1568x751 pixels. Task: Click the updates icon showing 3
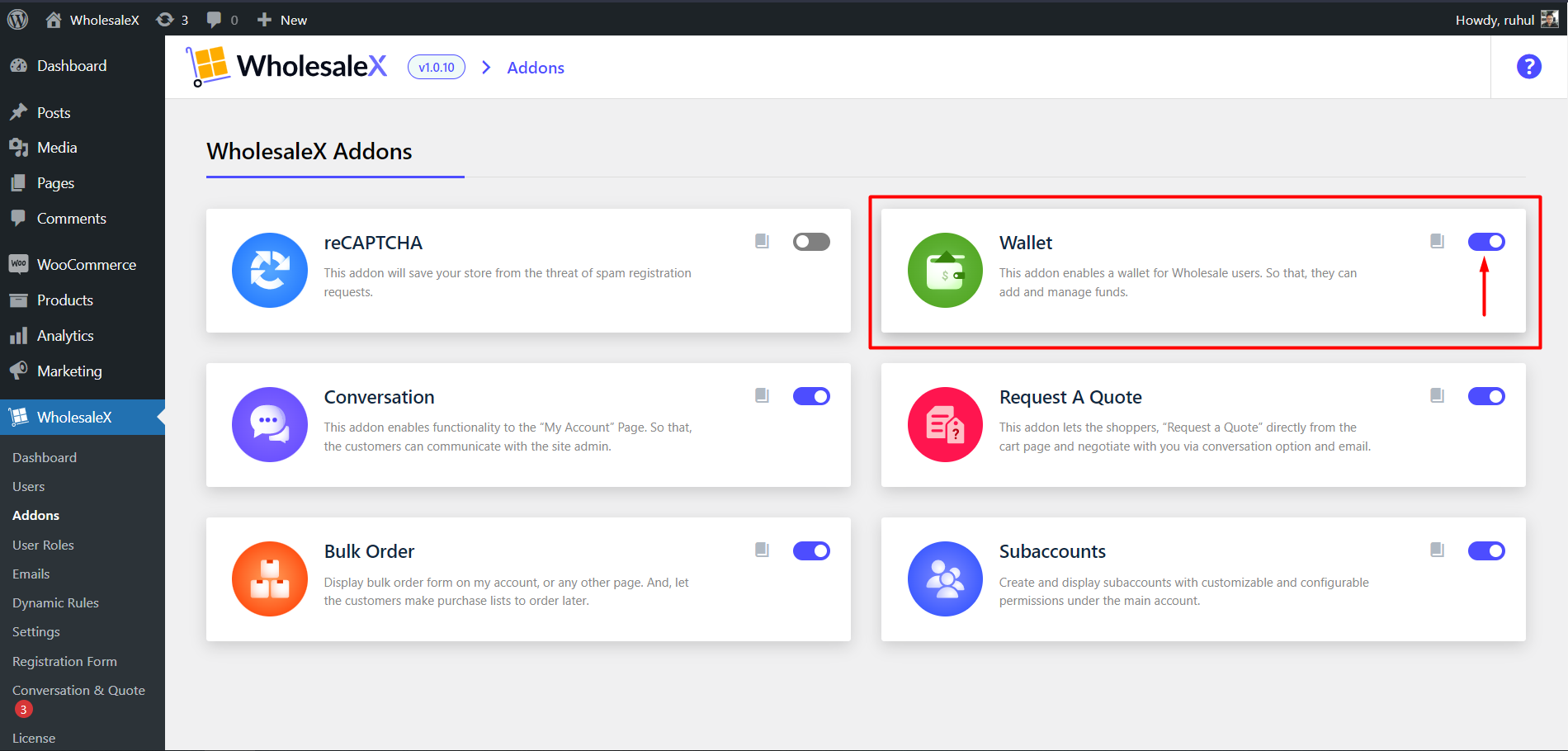pos(165,20)
